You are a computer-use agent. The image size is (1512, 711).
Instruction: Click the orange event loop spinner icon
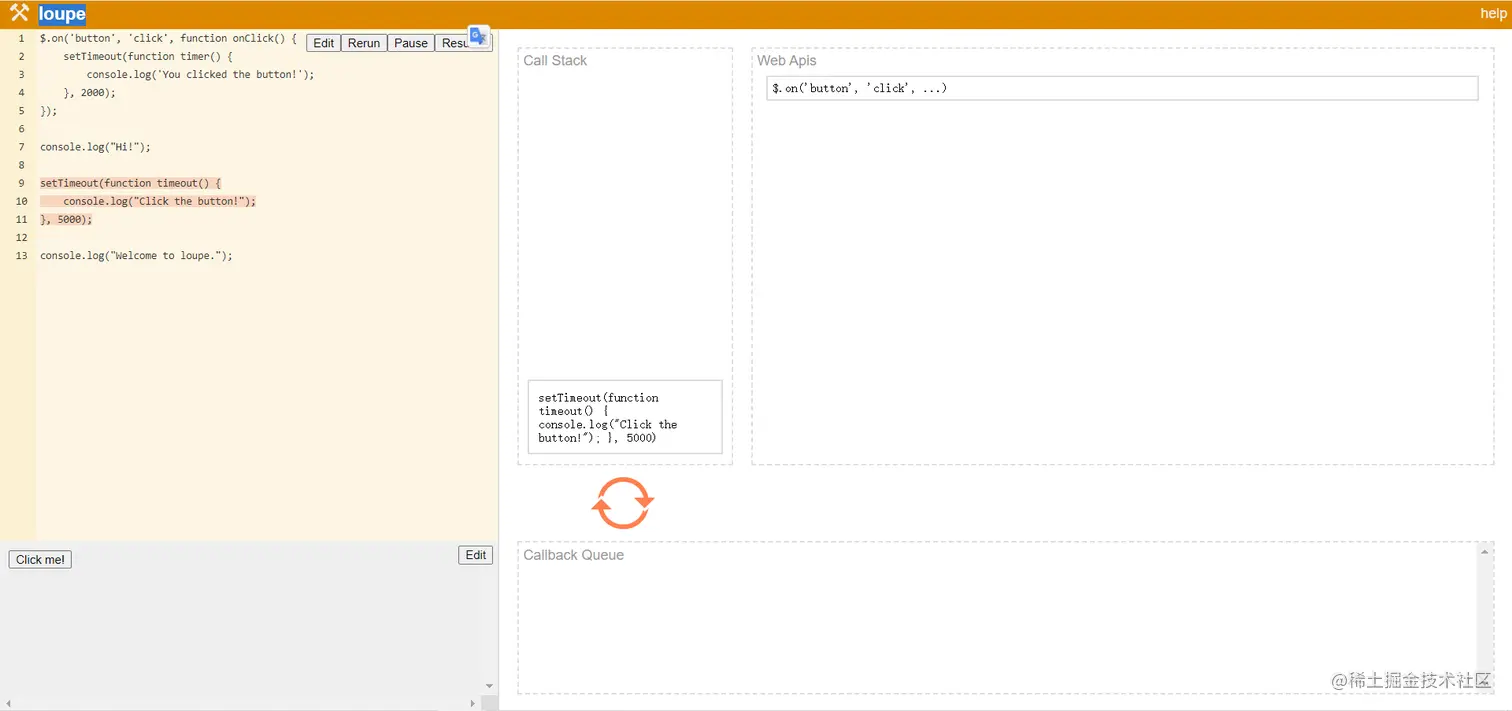point(622,503)
